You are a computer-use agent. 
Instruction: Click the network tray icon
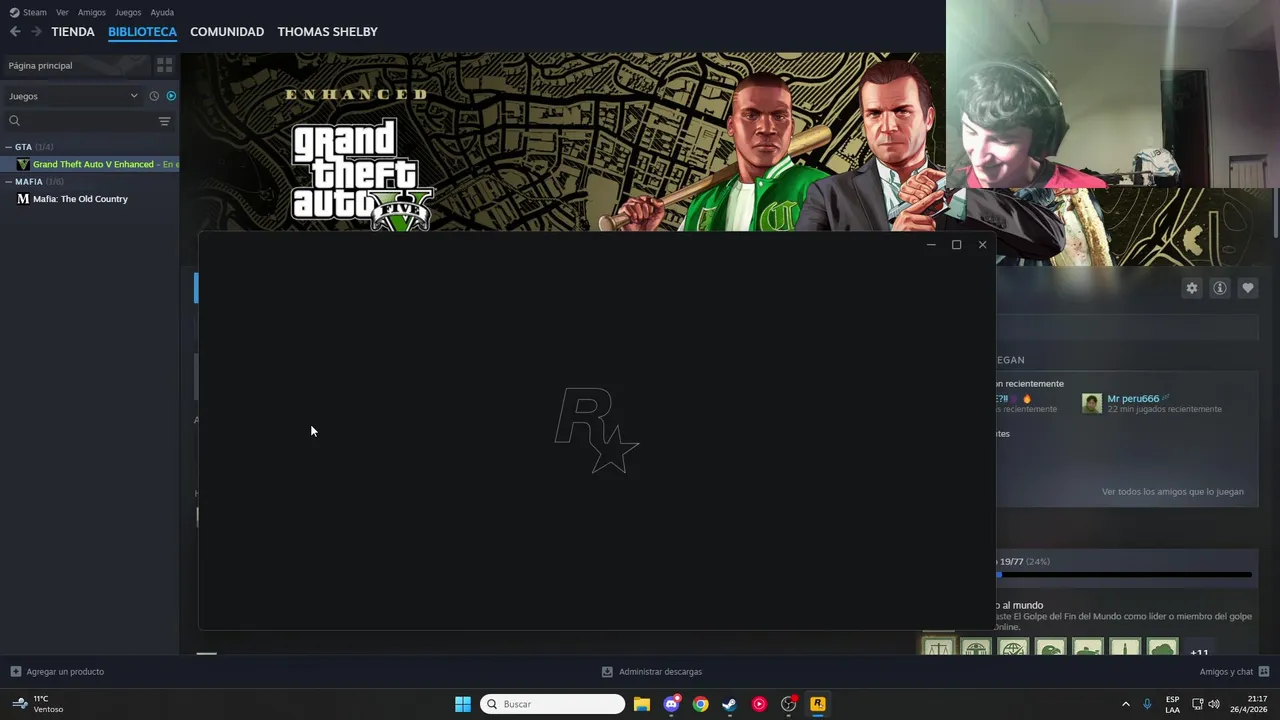[1198, 704]
